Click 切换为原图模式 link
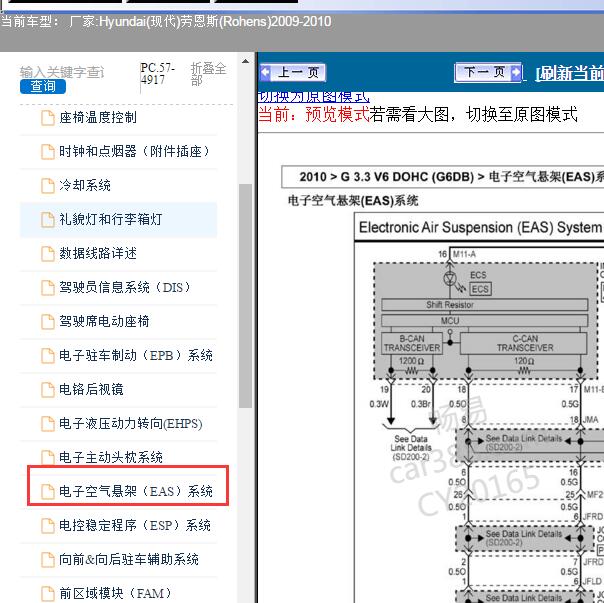This screenshot has width=604, height=603. (314, 96)
